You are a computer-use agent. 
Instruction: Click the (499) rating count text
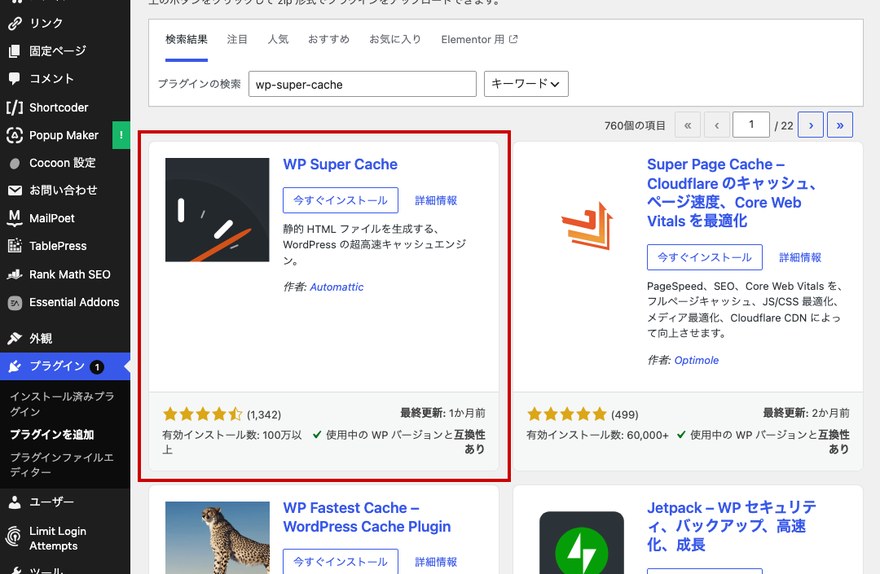[625, 415]
